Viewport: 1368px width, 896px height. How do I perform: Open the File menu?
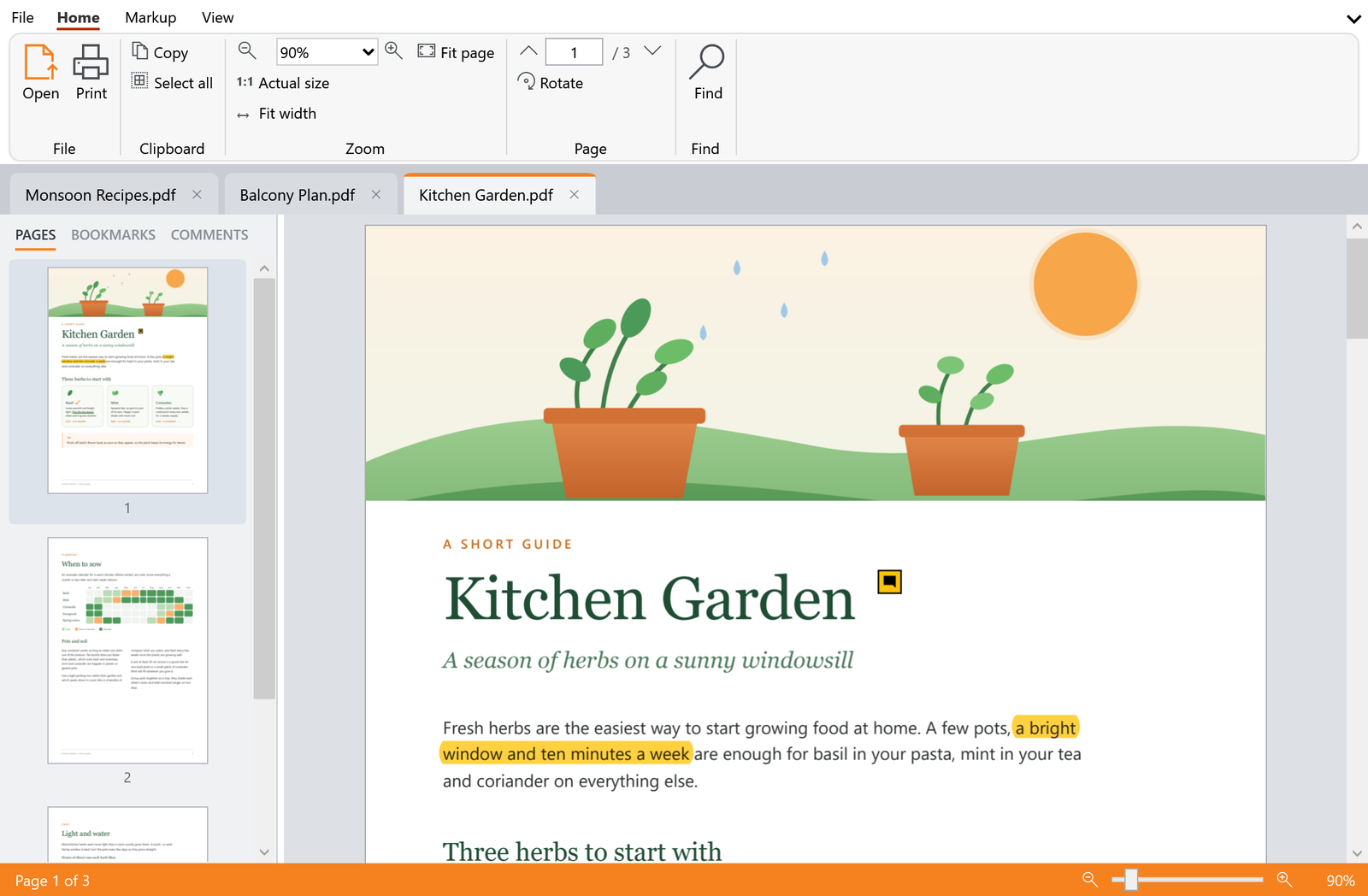pos(23,17)
